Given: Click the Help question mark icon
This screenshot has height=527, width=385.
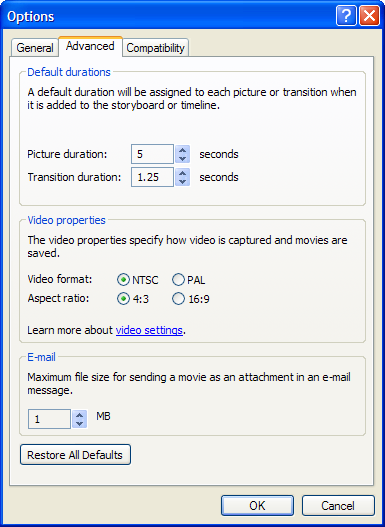Looking at the screenshot, I should click(346, 16).
